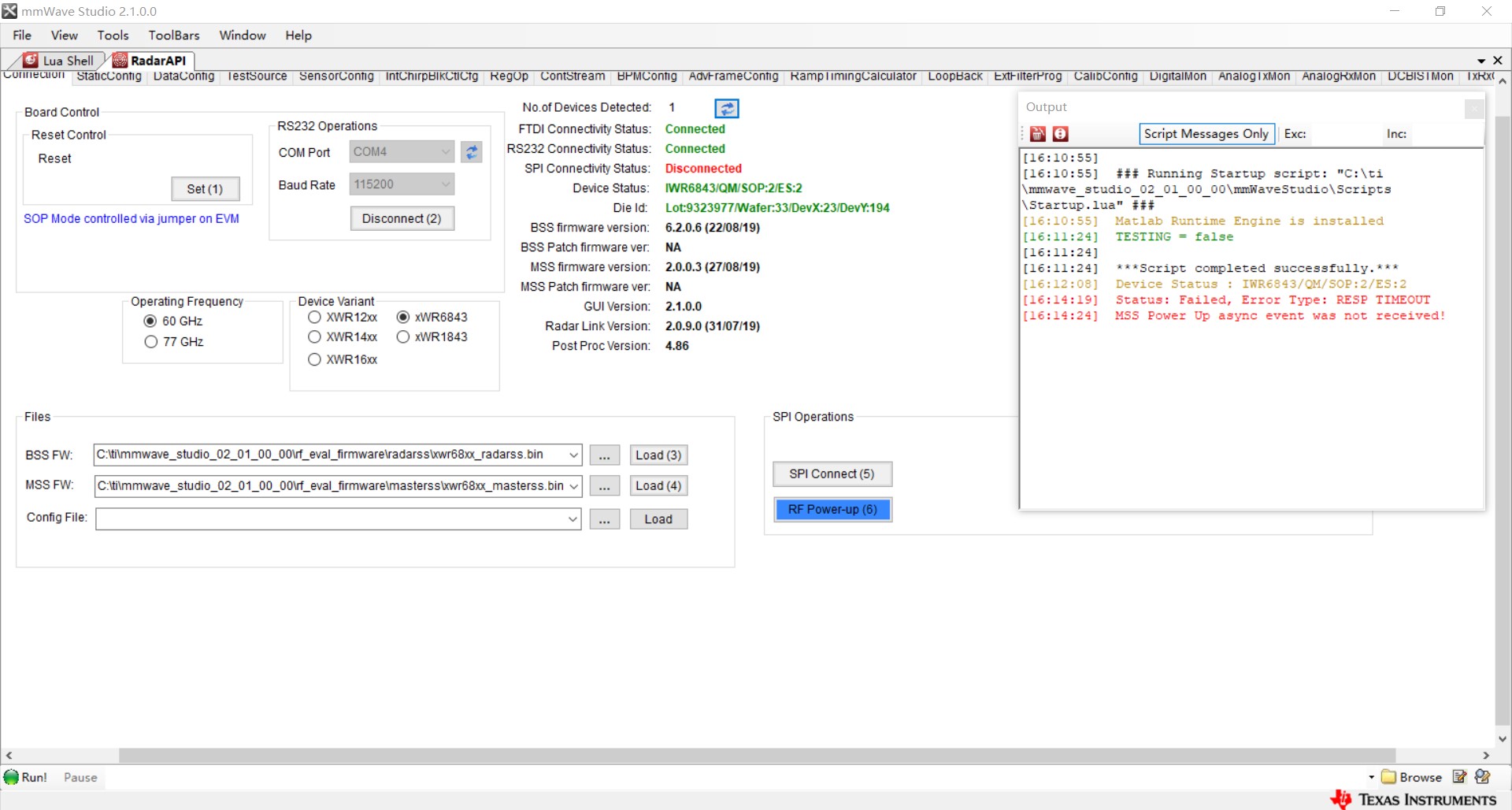Screen dimensions: 1512x810
Task: Expand the Config File dropdown
Action: [573, 519]
